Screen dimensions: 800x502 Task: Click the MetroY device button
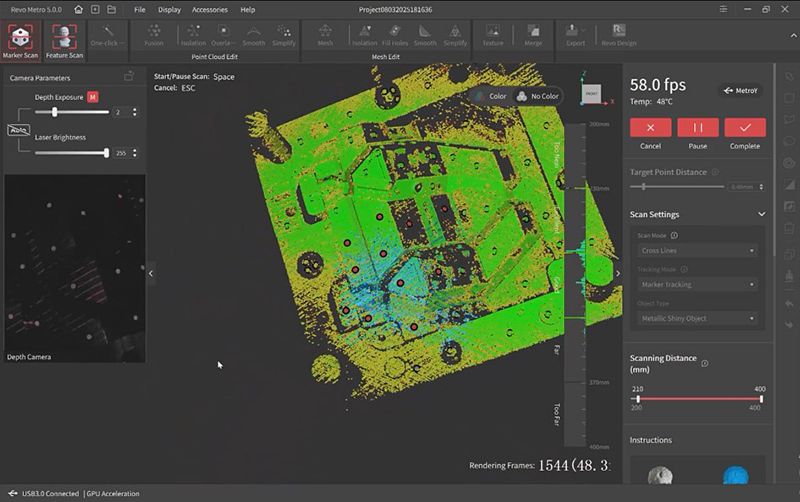coord(741,90)
